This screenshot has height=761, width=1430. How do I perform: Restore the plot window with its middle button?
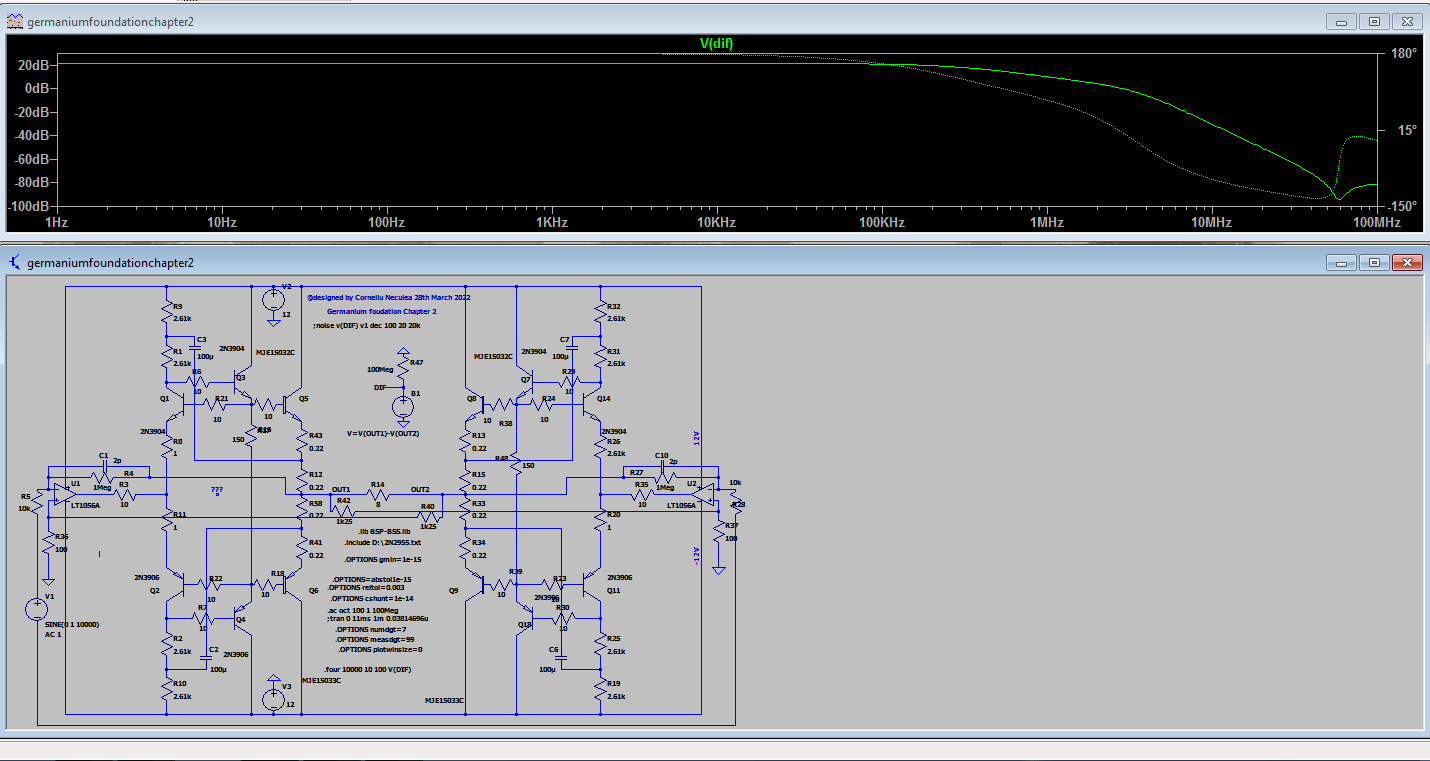pyautogui.click(x=1374, y=21)
